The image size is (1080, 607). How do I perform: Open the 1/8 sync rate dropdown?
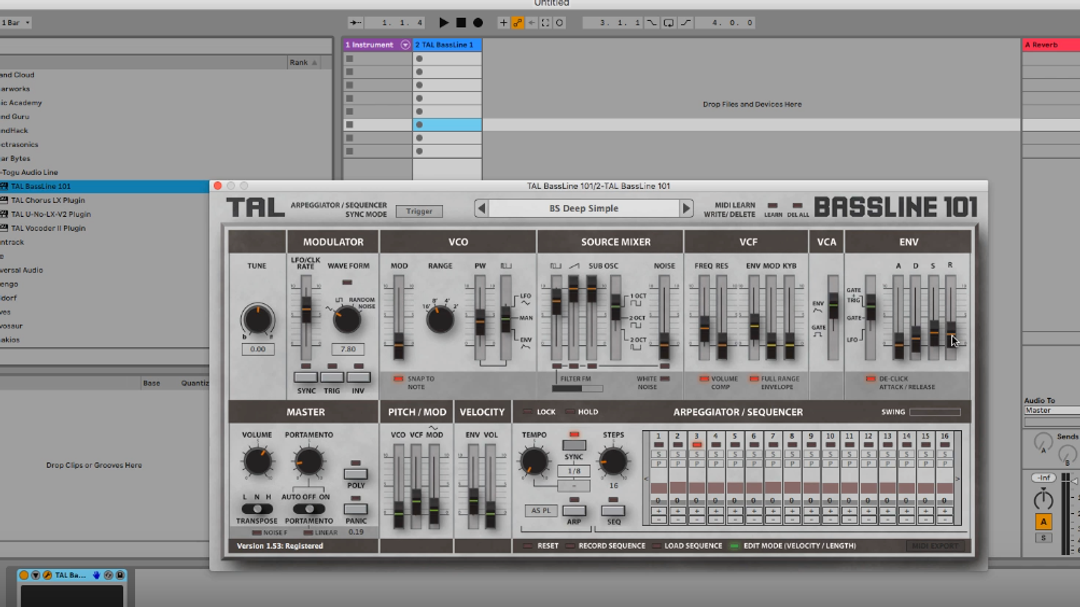[574, 471]
